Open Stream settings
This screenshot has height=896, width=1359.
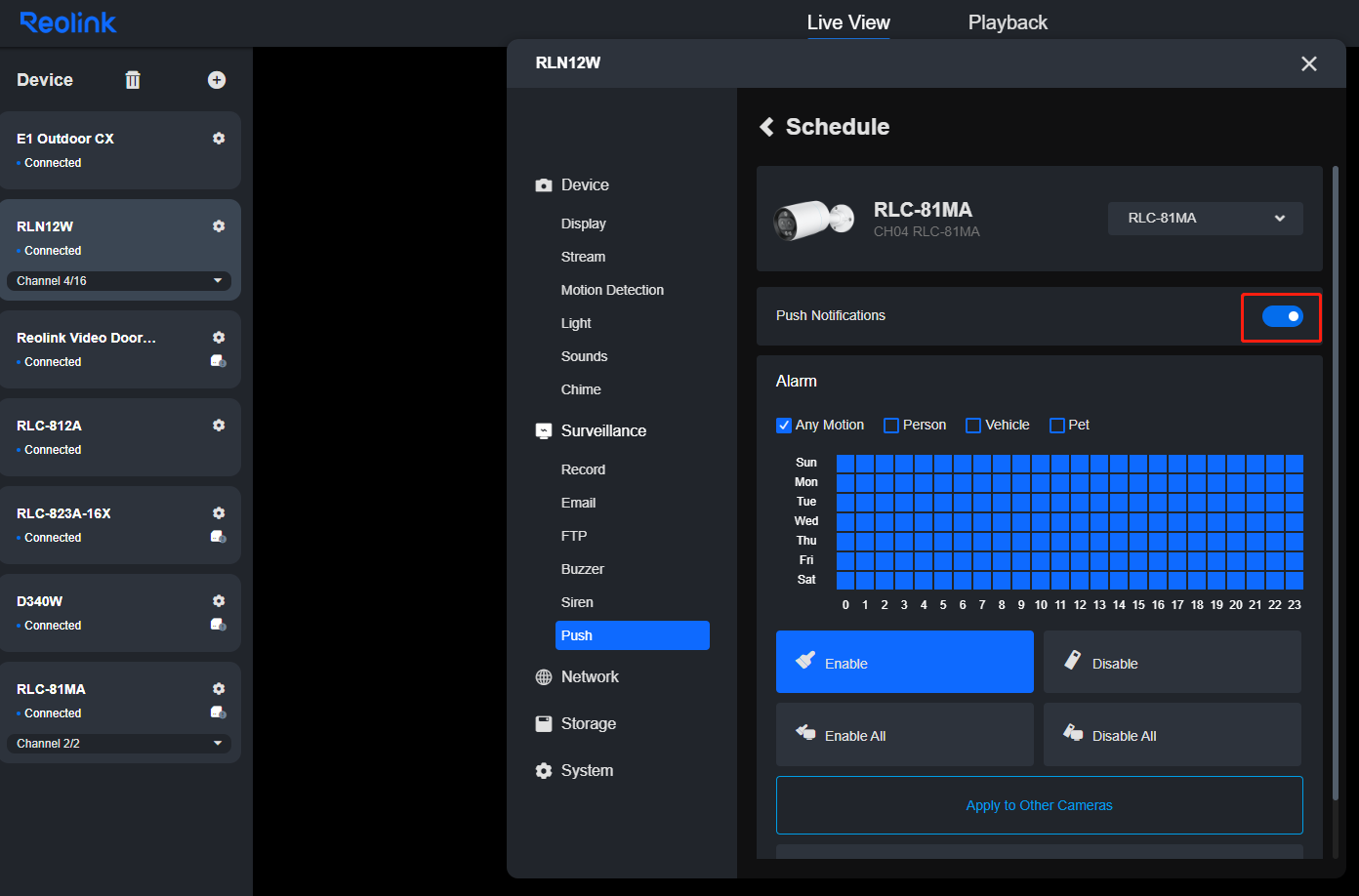tap(584, 257)
